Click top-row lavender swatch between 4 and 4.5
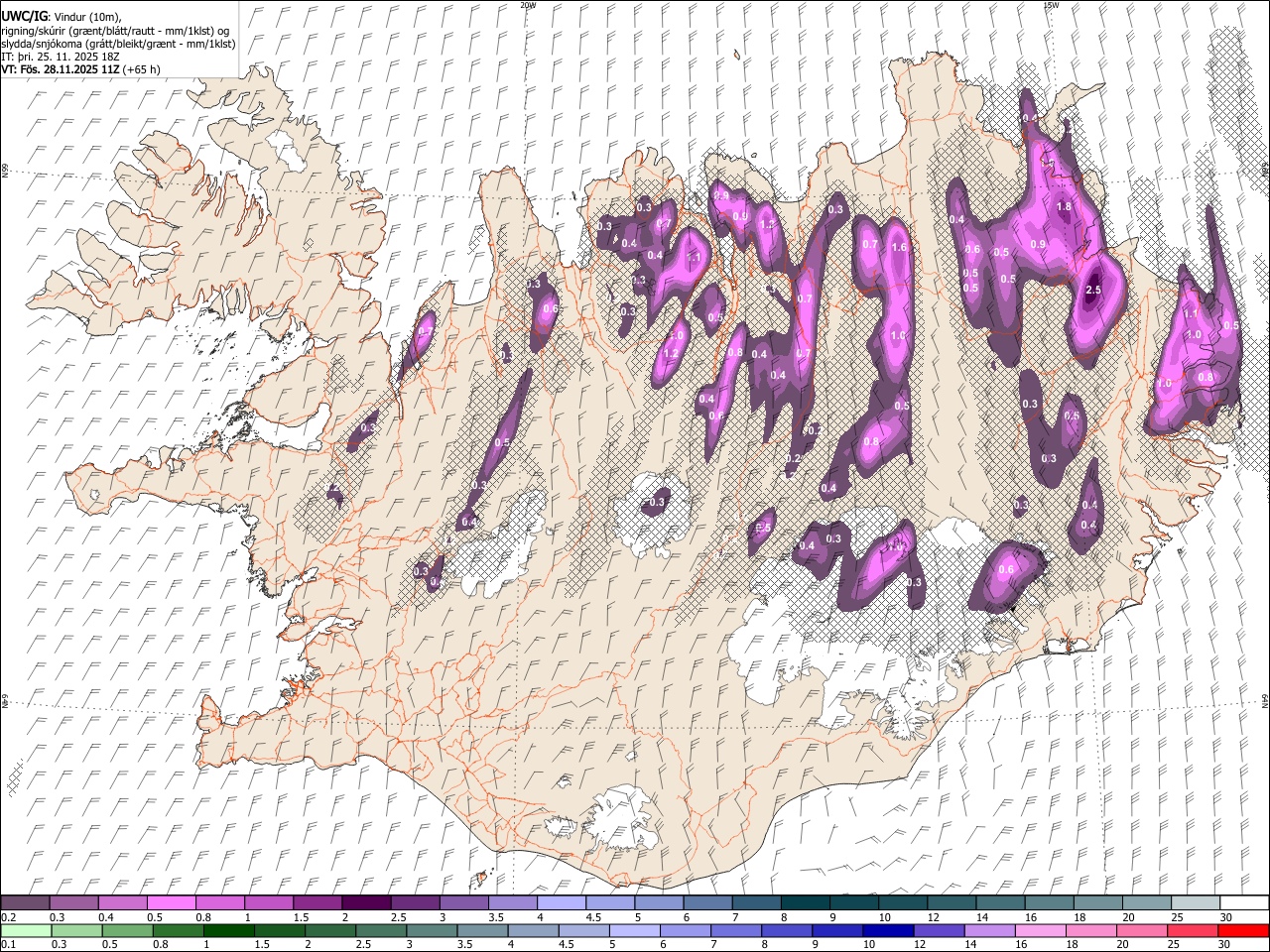Screen dimensions: 1270x952 click(561, 902)
